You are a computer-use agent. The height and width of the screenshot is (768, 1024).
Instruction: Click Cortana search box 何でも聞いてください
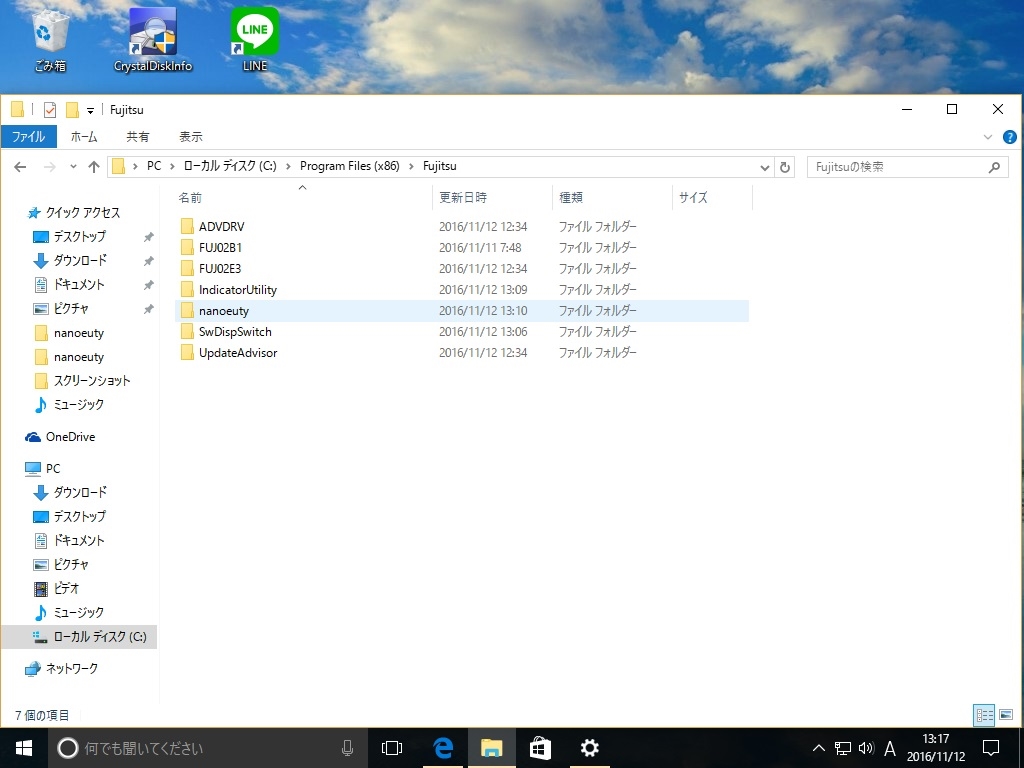pyautogui.click(x=206, y=748)
